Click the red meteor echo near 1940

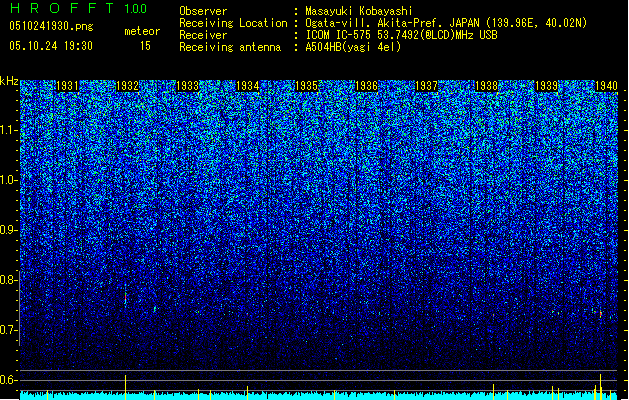601,314
